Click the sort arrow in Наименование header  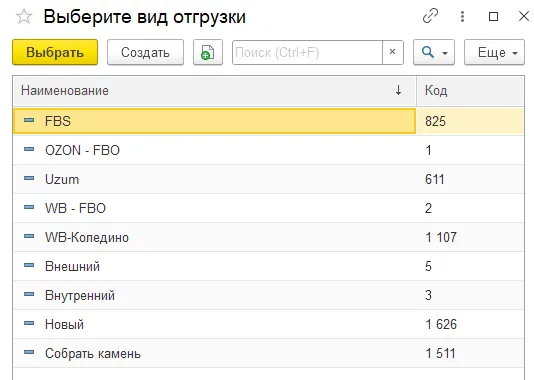[398, 90]
